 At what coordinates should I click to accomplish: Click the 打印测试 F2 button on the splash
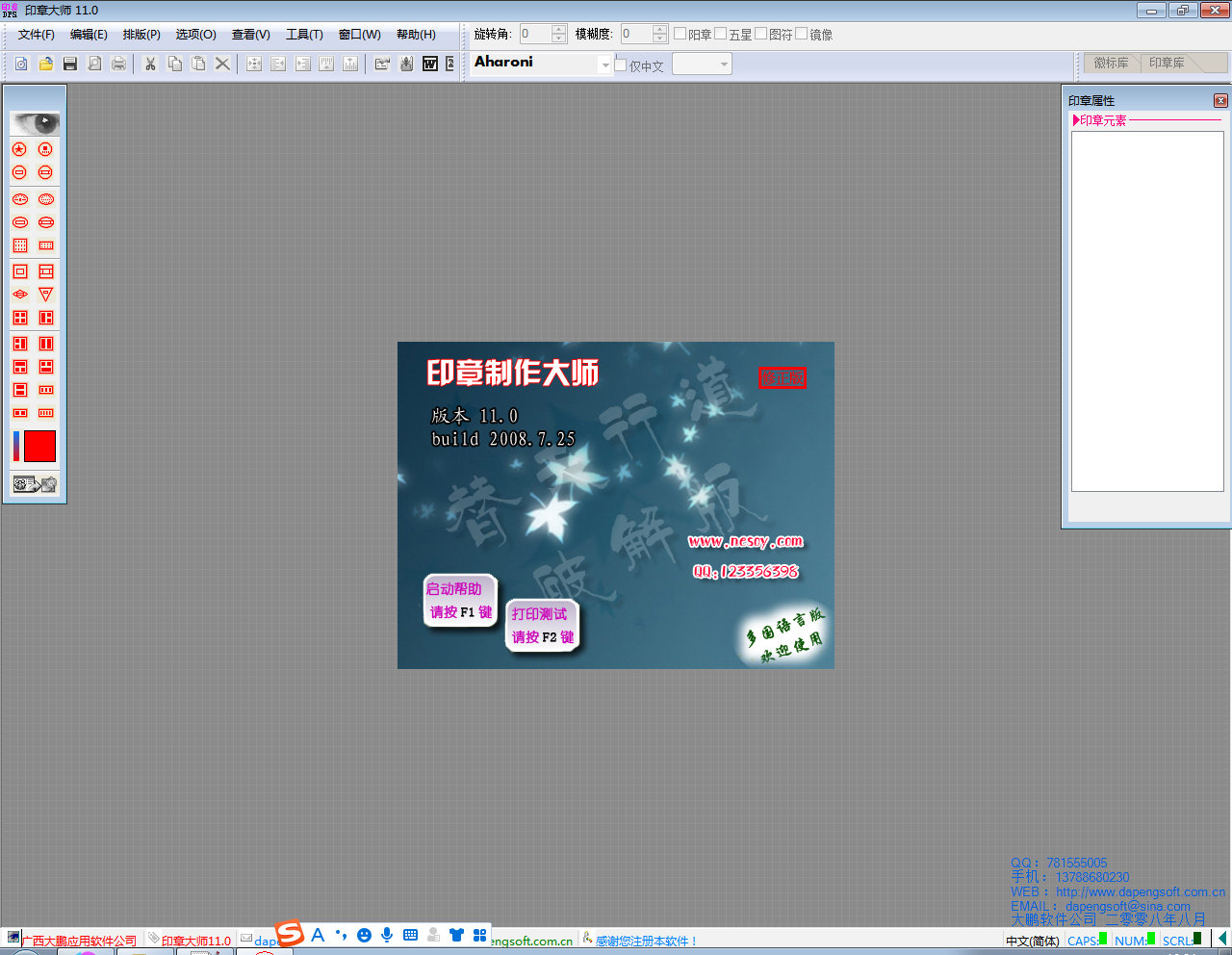tap(543, 625)
